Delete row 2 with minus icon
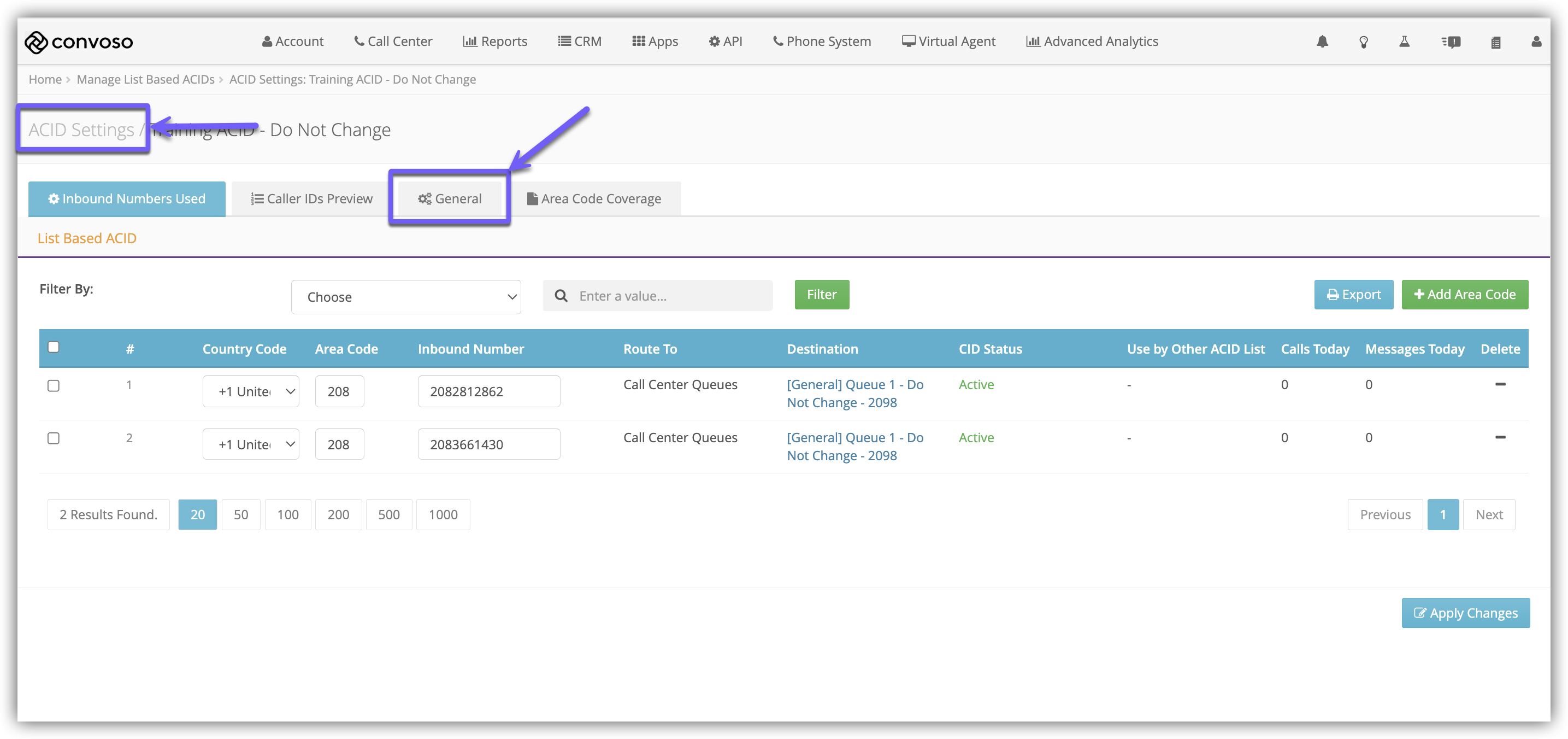1568x739 pixels. (1500, 437)
